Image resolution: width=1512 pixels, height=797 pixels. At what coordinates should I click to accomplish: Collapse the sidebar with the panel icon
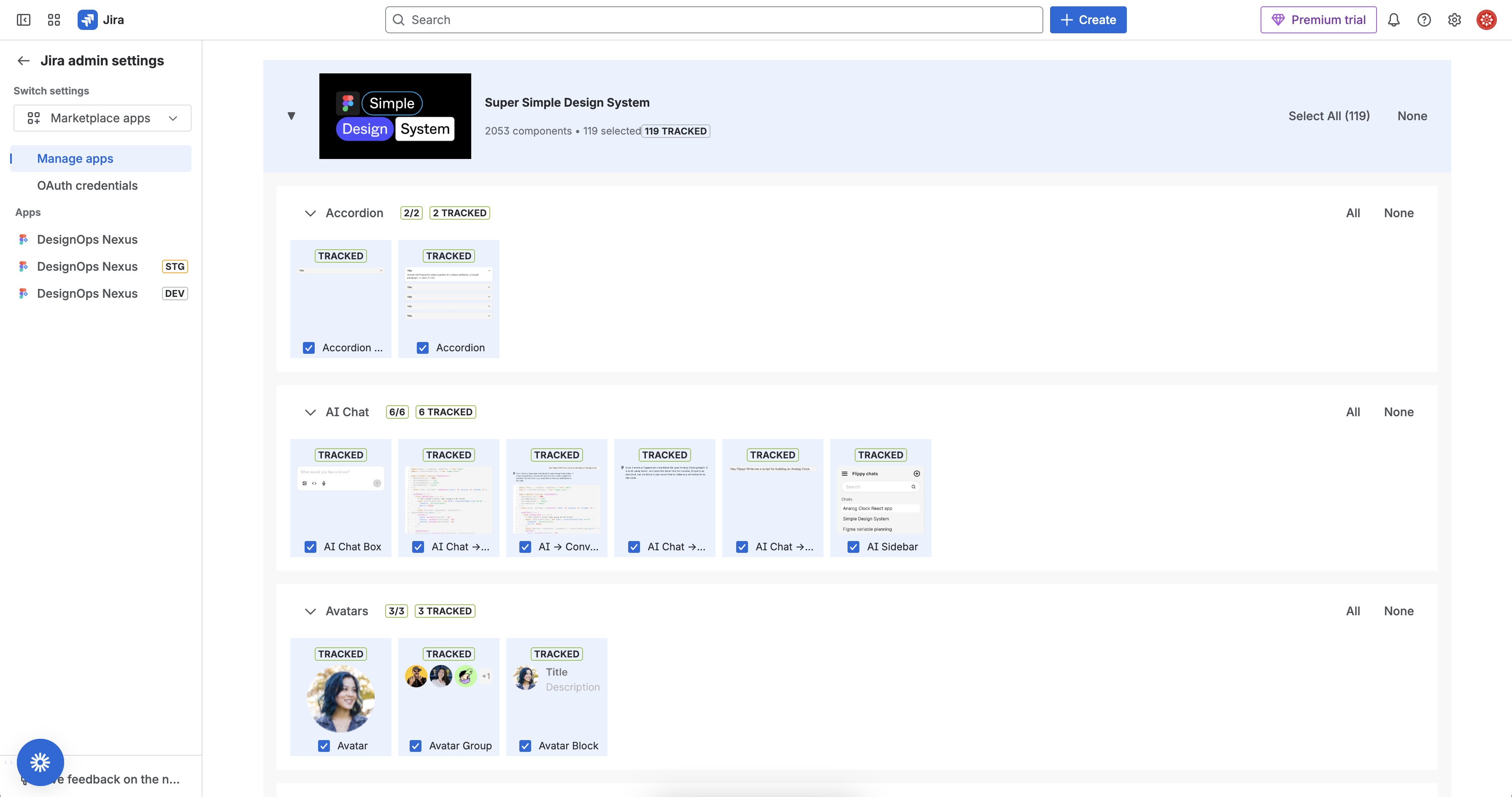pyautogui.click(x=24, y=20)
